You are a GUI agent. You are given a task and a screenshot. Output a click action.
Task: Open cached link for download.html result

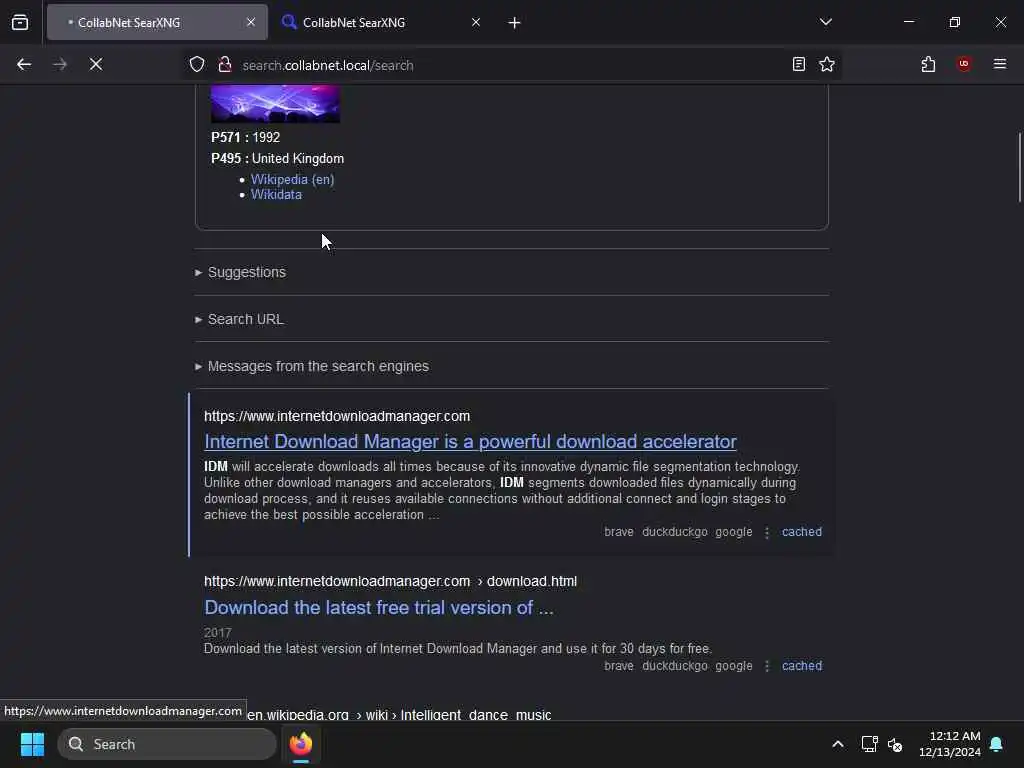pos(801,666)
